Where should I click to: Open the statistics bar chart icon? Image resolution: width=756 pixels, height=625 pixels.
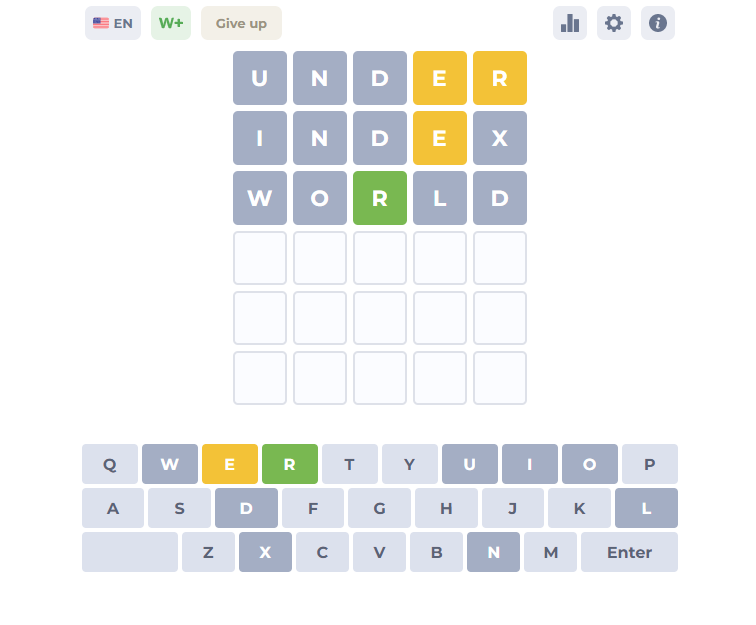tap(569, 23)
